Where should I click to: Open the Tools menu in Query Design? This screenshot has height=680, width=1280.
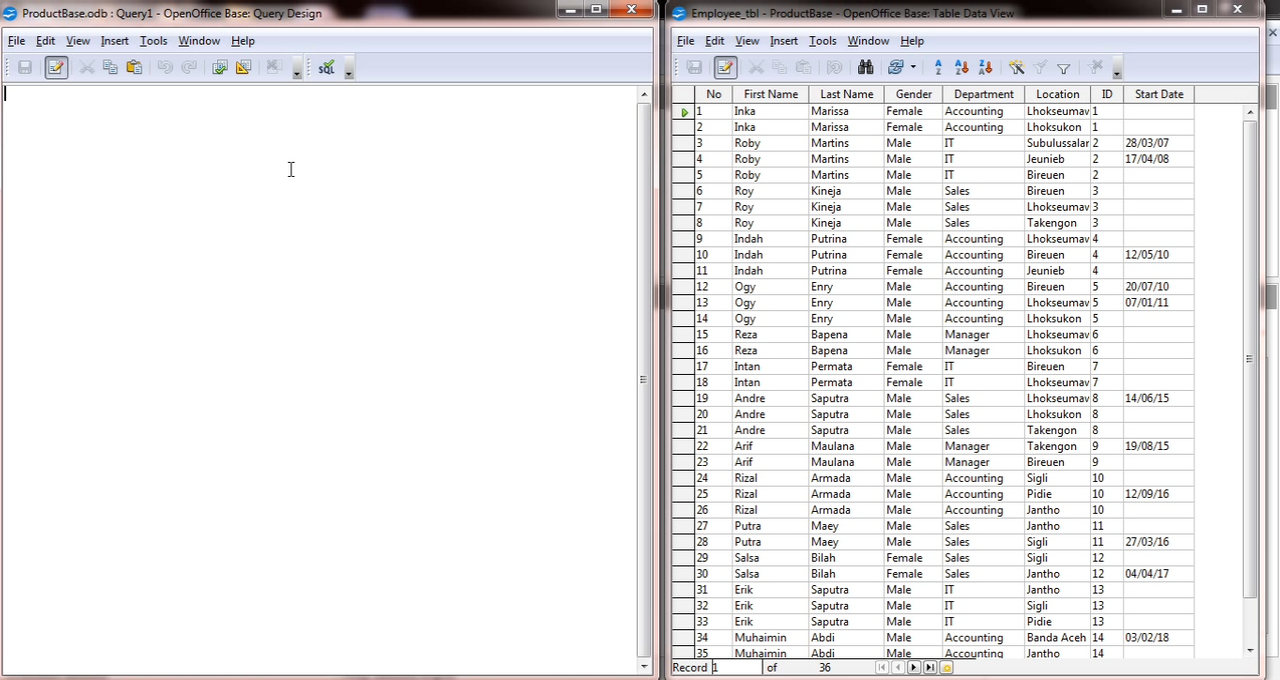click(153, 41)
